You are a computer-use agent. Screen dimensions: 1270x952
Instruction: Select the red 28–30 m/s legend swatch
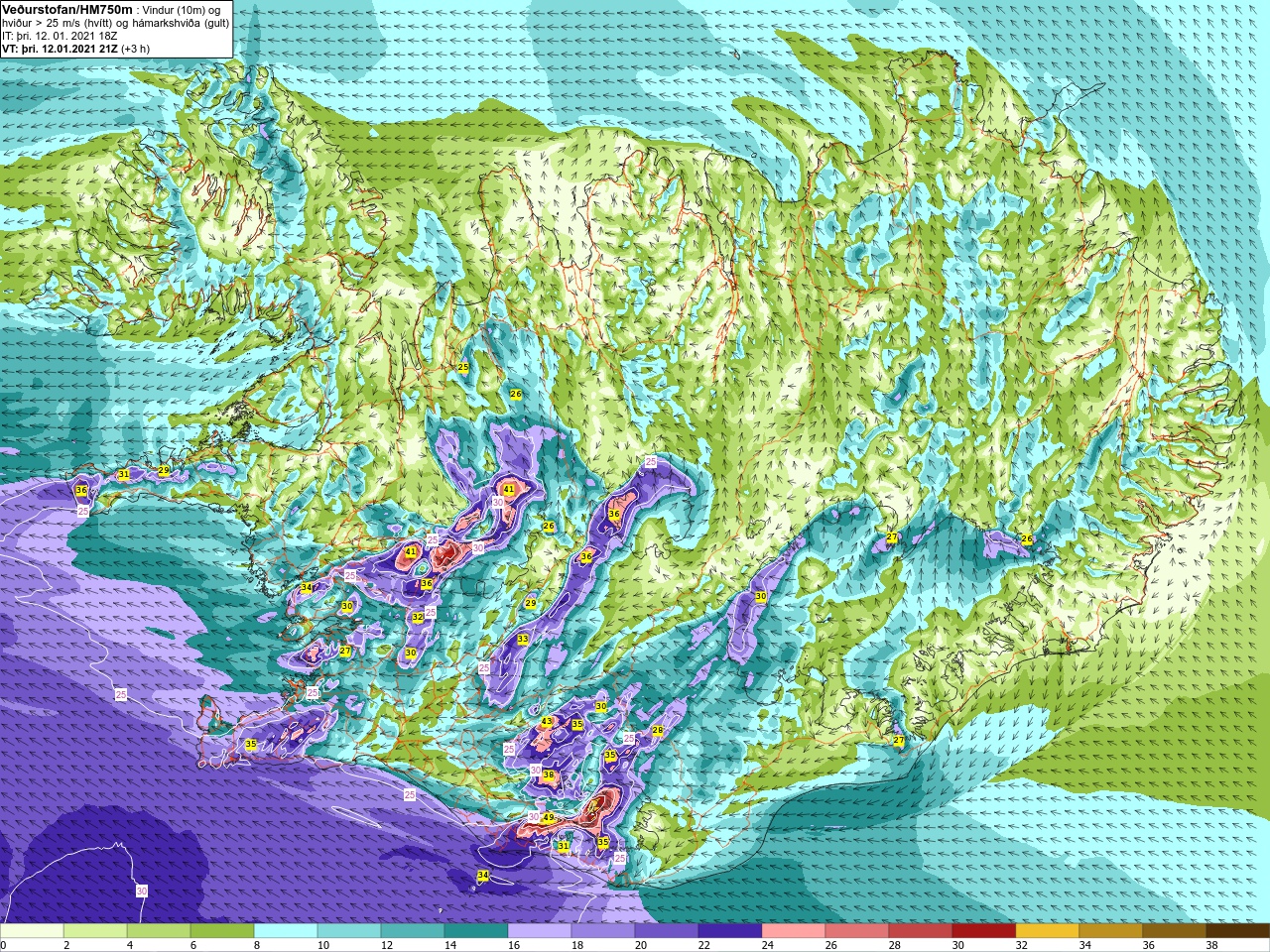point(921,931)
